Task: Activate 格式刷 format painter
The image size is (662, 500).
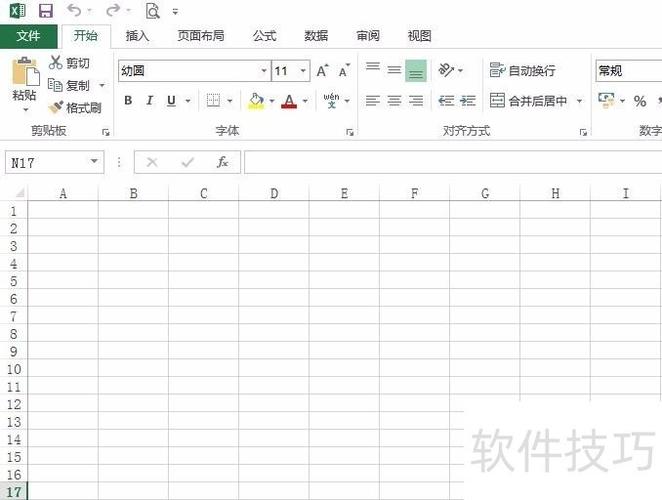Action: coord(75,108)
